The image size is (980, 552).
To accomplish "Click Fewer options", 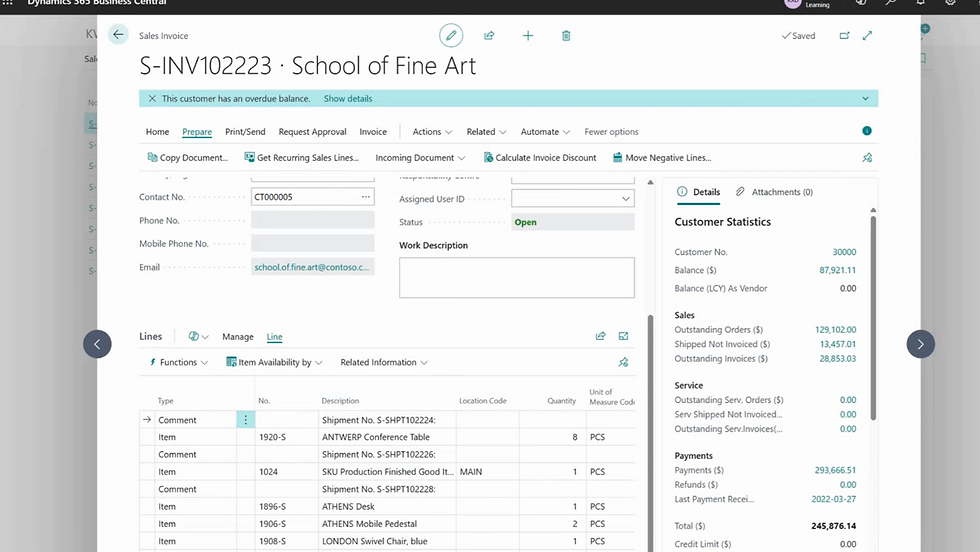I will pos(611,132).
